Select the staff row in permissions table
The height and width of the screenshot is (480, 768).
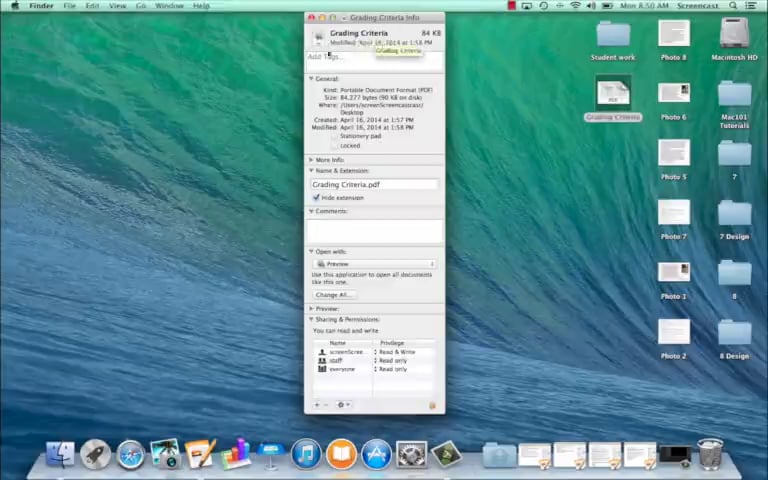pos(375,360)
